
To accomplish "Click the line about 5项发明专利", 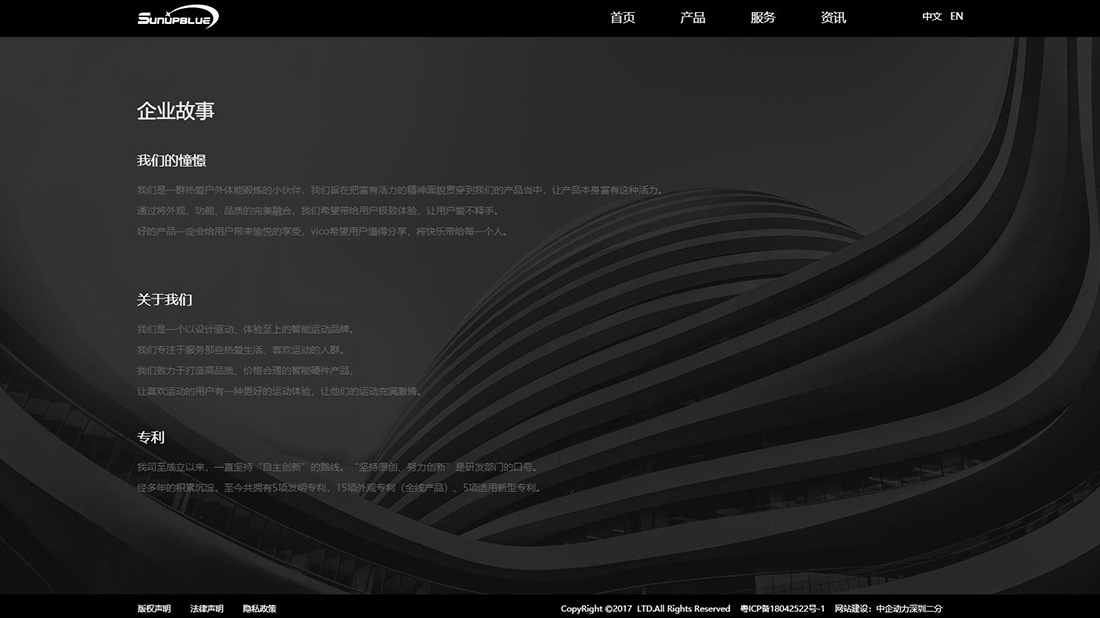I will (x=340, y=488).
